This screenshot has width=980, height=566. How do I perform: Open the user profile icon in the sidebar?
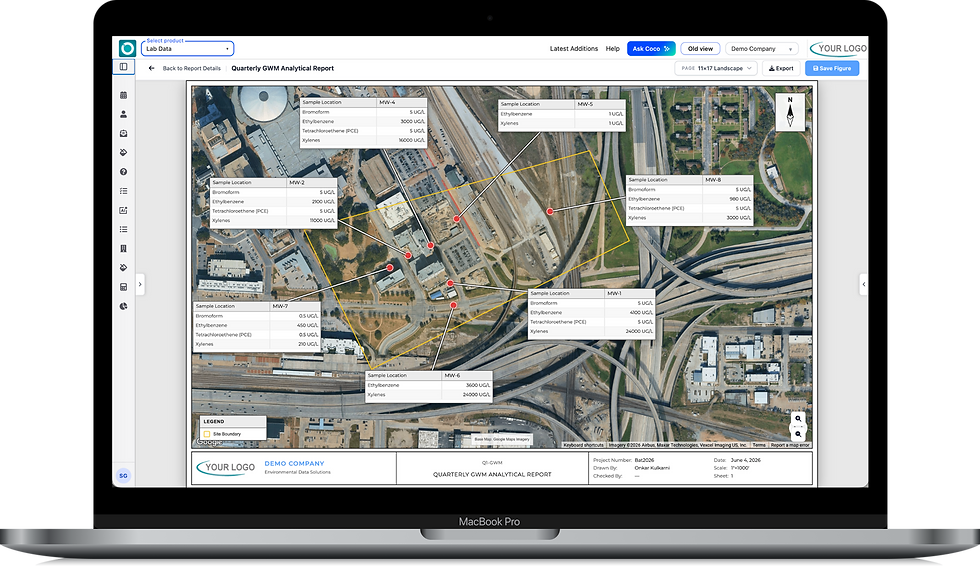click(x=124, y=114)
